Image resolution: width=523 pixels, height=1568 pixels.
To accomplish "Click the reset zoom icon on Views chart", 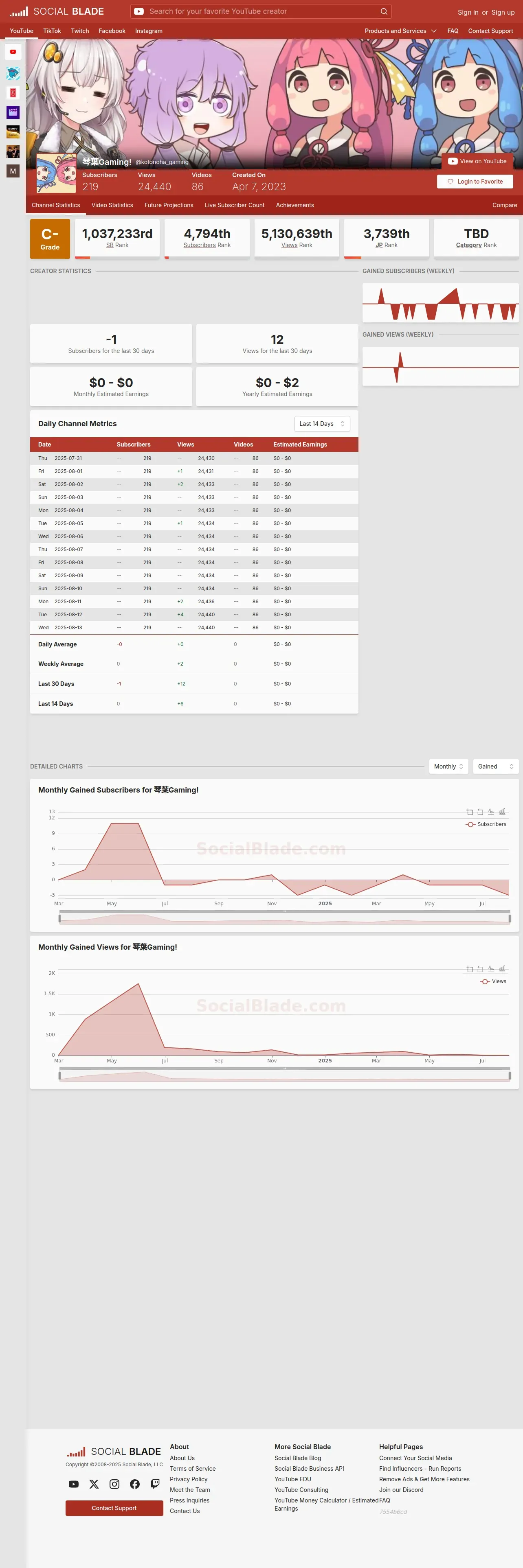I will [480, 969].
